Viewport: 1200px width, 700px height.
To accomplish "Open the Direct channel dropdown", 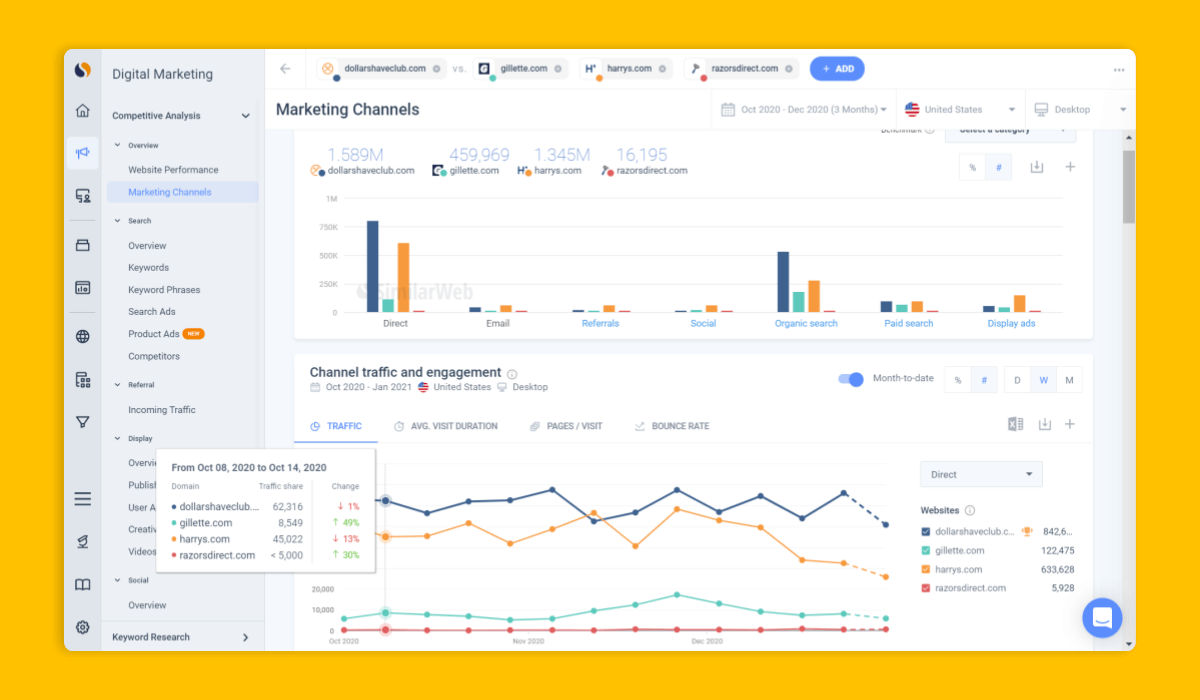I will (981, 473).
